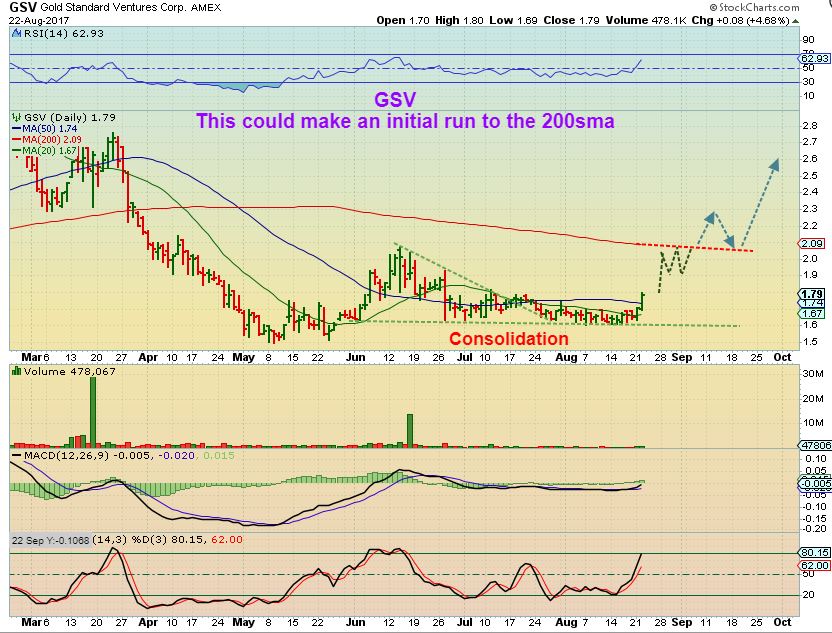The image size is (832, 633).
Task: Click the High 1.80 value
Action: tap(460, 21)
